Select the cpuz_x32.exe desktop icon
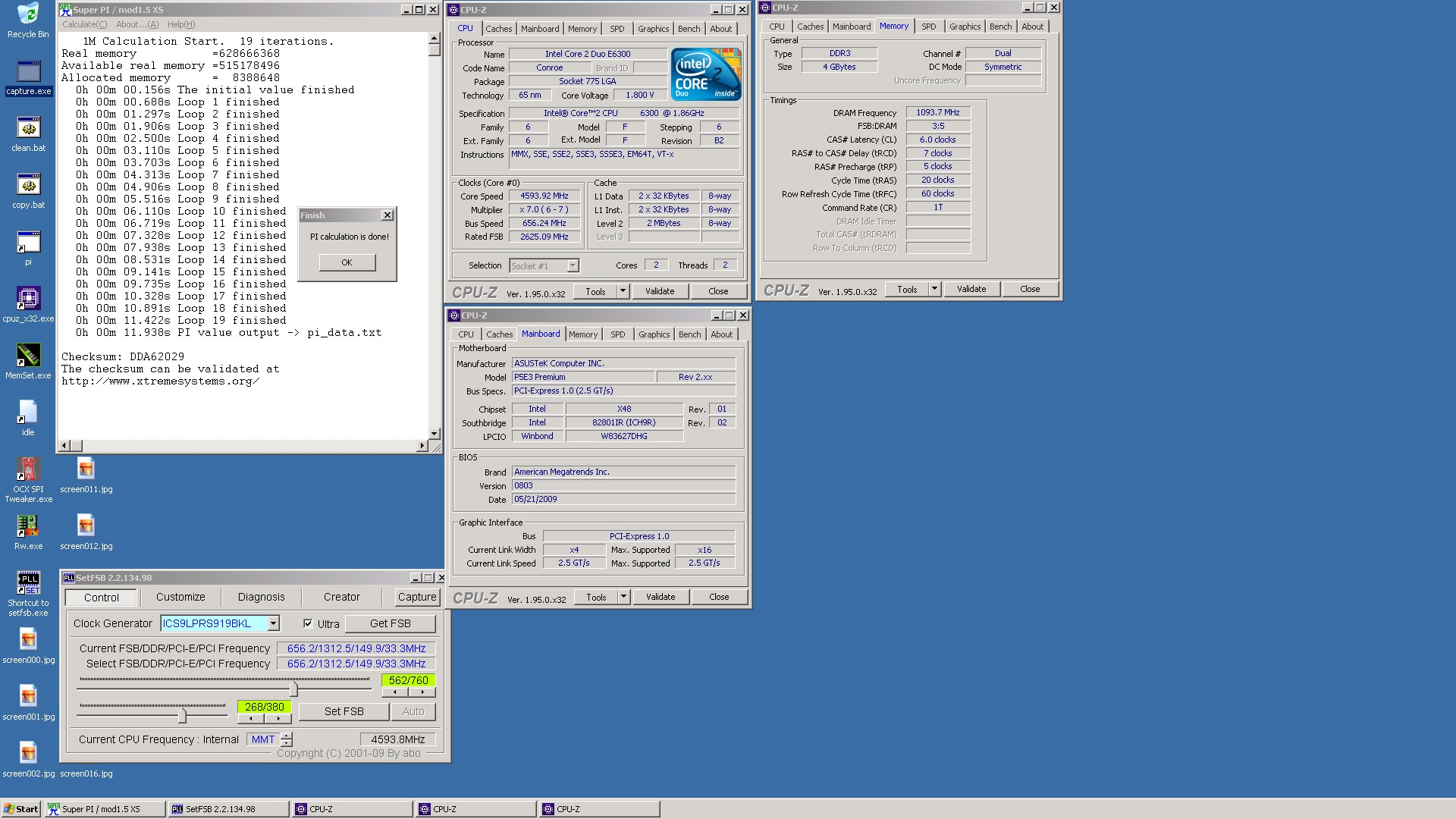This screenshot has height=819, width=1456. point(28,305)
